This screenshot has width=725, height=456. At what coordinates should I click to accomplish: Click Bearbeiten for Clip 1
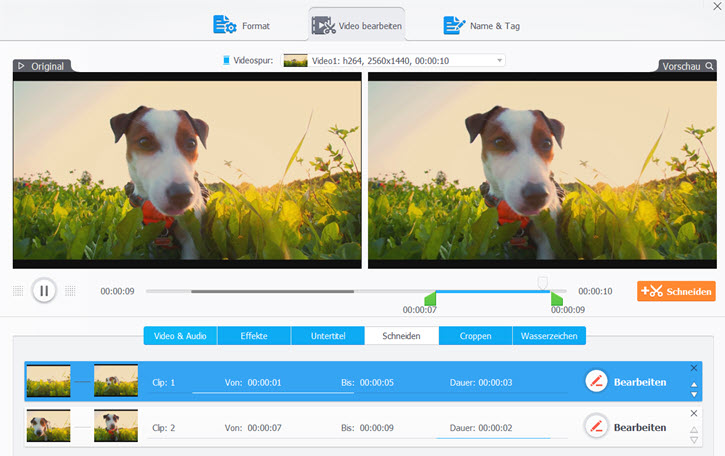pyautogui.click(x=640, y=382)
